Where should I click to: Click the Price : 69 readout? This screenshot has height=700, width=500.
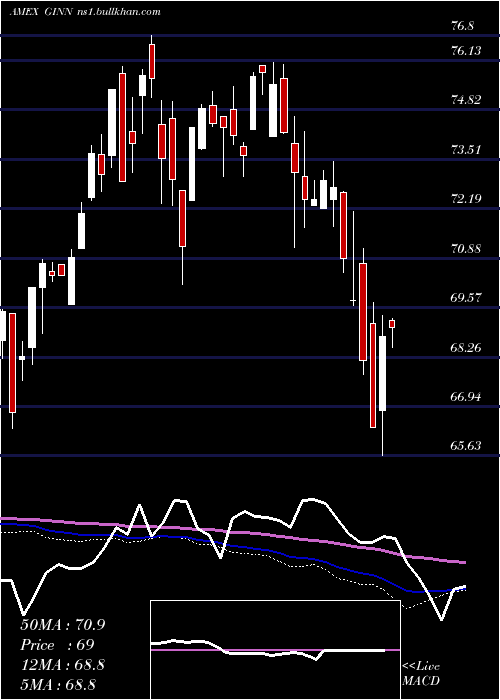pyautogui.click(x=57, y=645)
